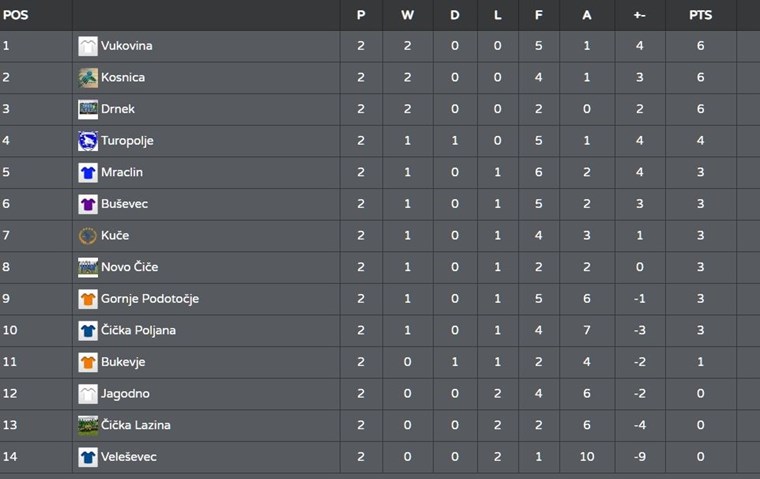The width and height of the screenshot is (760, 479).
Task: Click the W wins column header
Action: [x=407, y=15]
